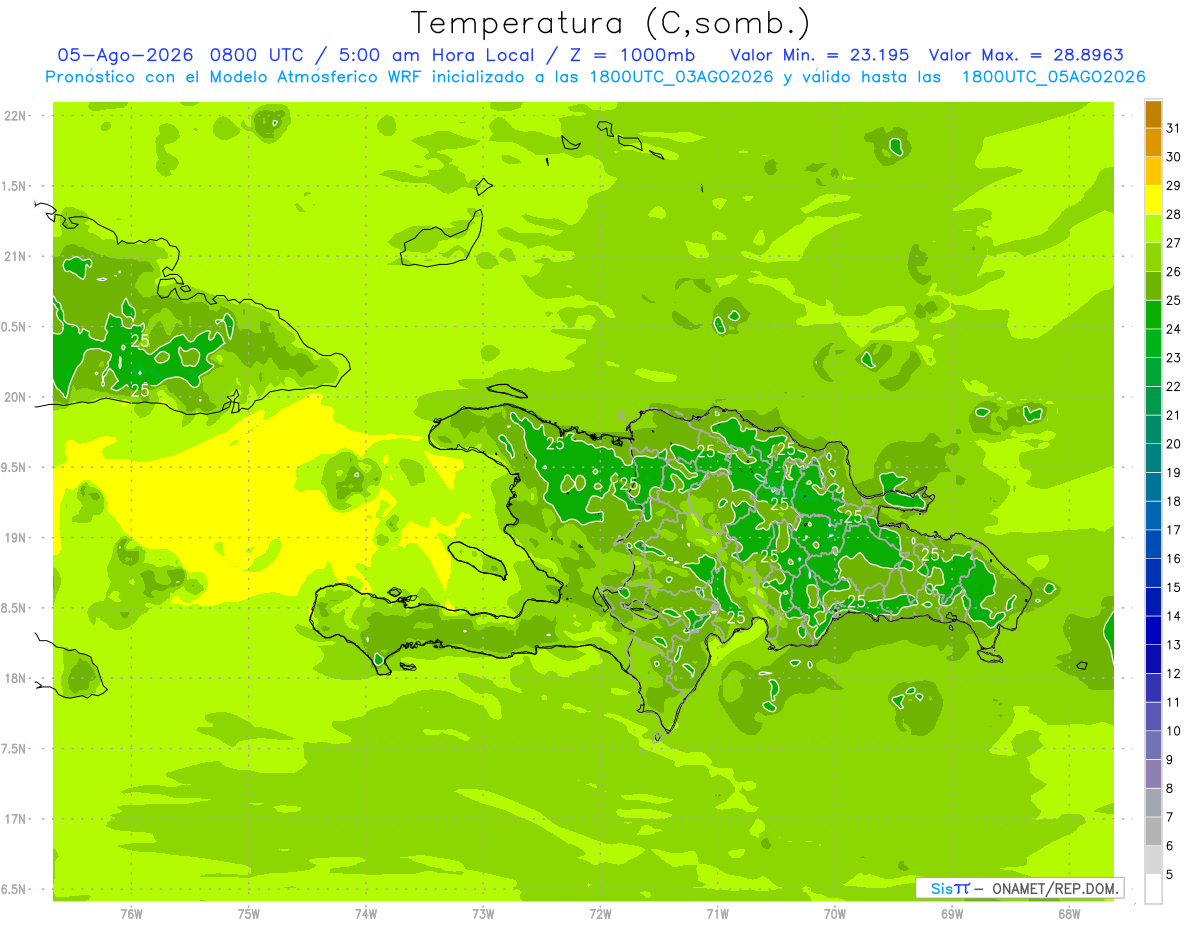Click the 21N latitude label
The image size is (1200, 927).
click(x=14, y=256)
